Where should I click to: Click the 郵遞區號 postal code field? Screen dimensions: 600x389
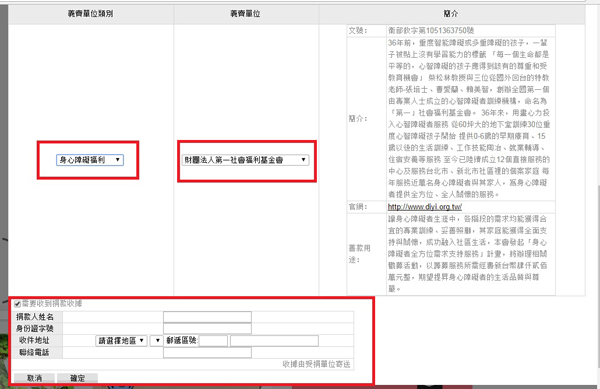pyautogui.click(x=213, y=341)
